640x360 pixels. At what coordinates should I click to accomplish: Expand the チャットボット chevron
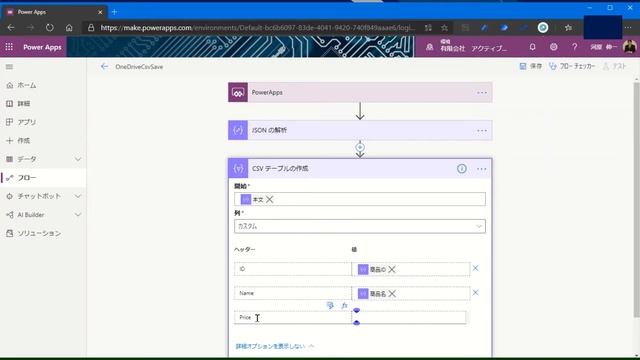(78, 196)
